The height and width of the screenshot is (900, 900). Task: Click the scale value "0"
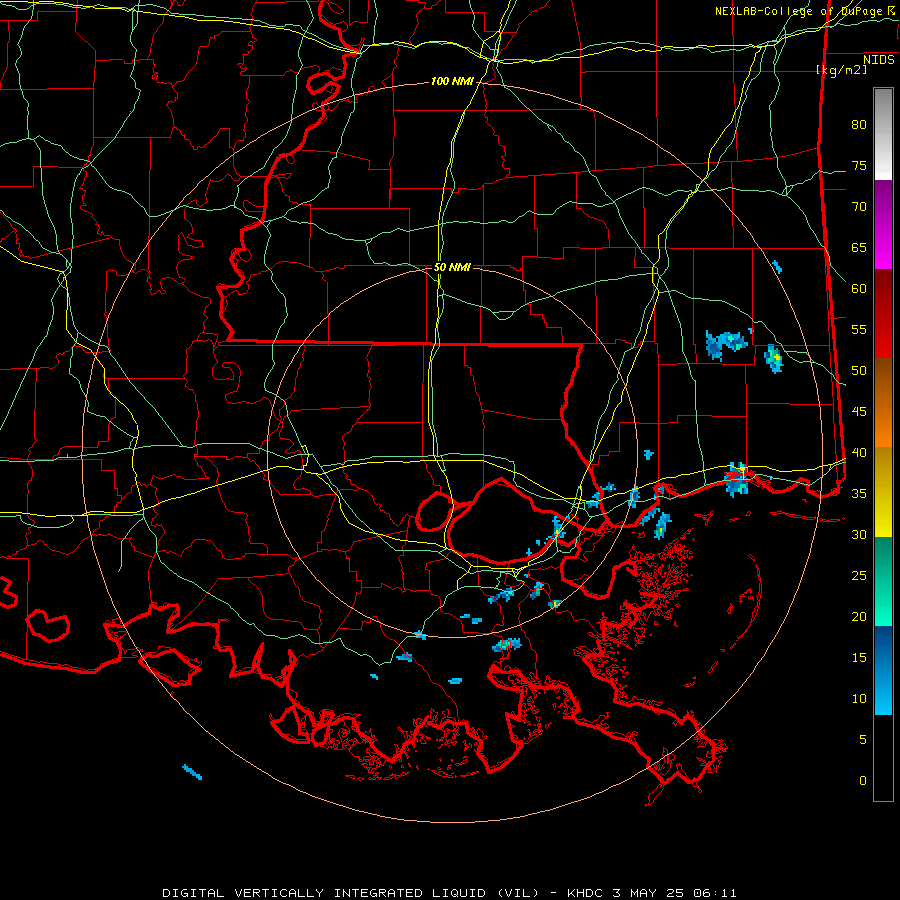(863, 781)
